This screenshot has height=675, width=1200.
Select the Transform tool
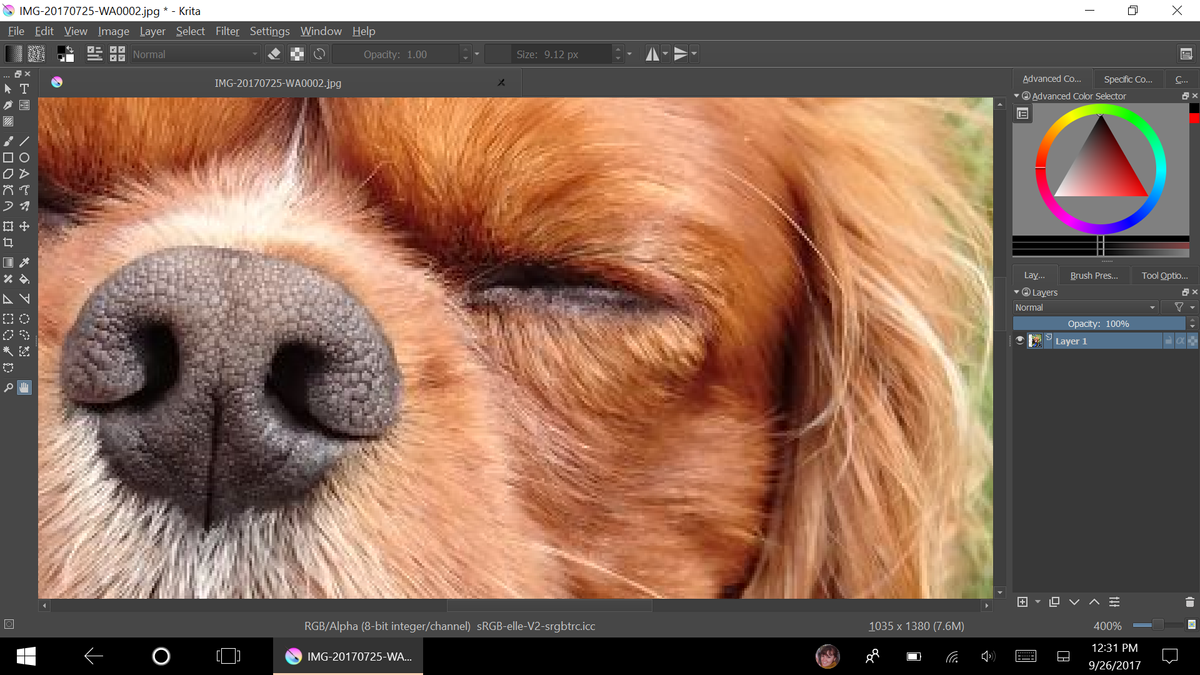pos(8,226)
